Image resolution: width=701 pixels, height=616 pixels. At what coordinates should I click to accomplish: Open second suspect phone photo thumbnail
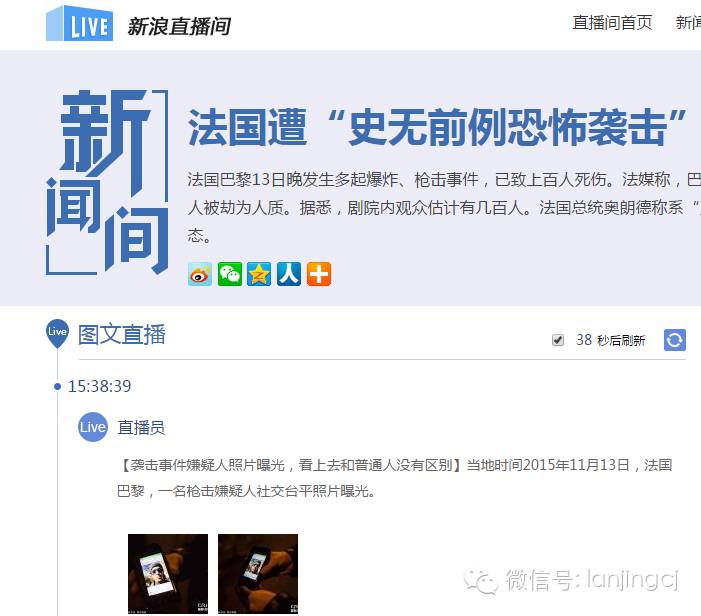[x=258, y=574]
